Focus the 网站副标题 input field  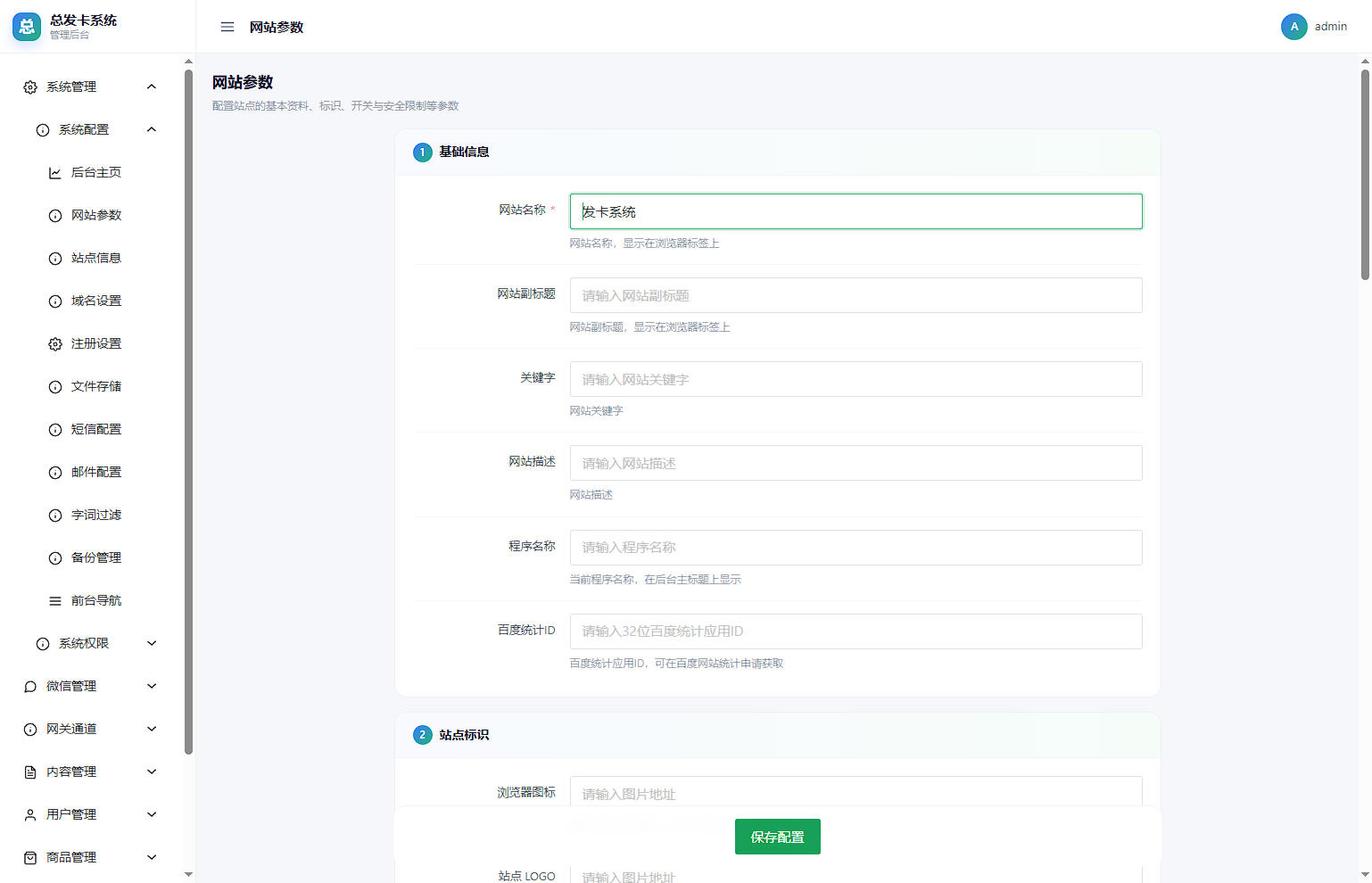(855, 295)
